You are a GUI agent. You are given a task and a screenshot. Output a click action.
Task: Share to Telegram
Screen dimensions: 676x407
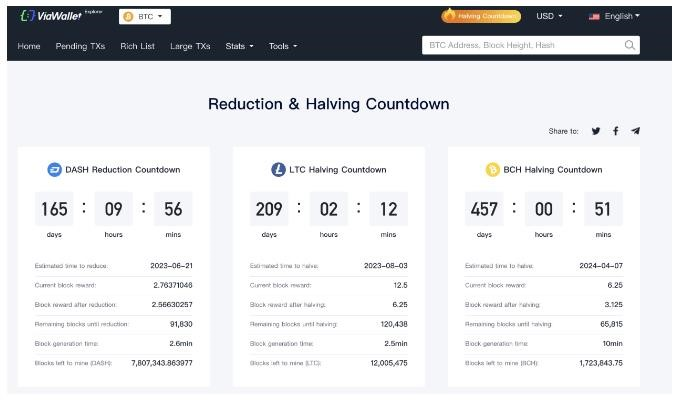click(x=635, y=131)
